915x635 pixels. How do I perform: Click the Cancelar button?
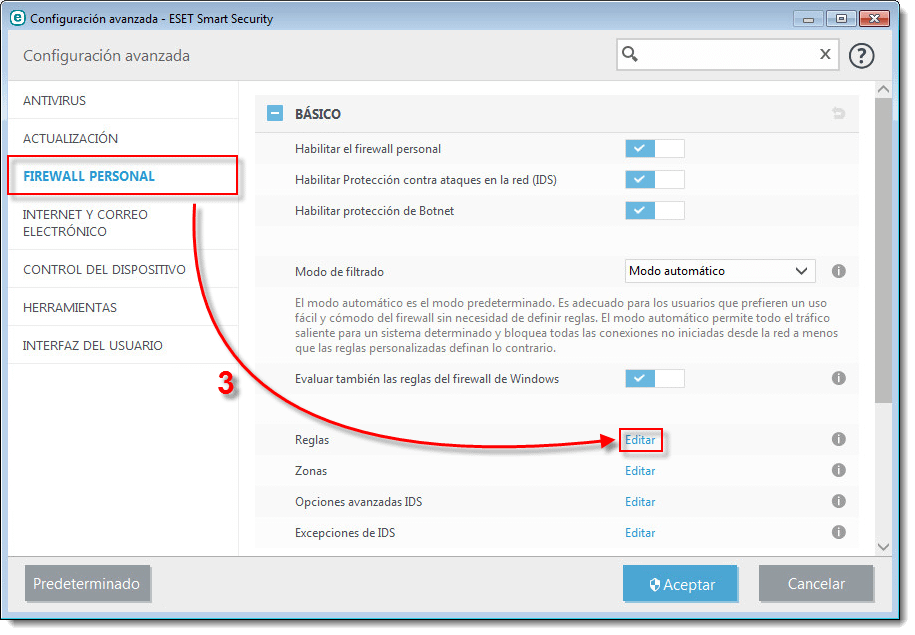coord(815,584)
